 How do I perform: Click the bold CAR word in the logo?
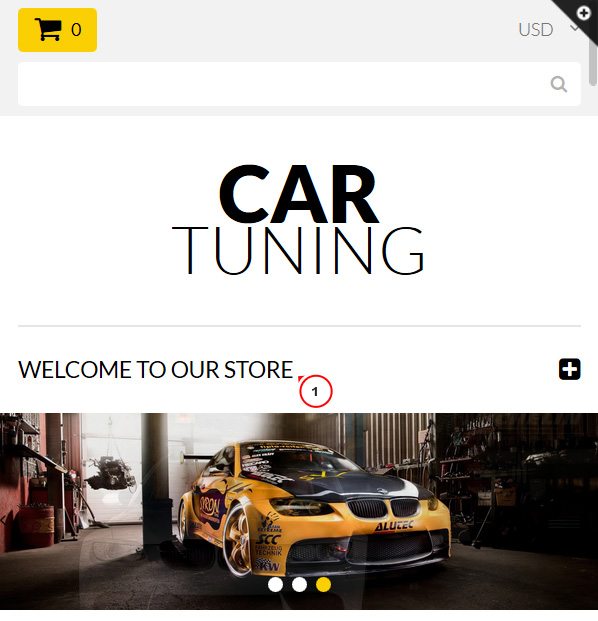click(x=299, y=194)
